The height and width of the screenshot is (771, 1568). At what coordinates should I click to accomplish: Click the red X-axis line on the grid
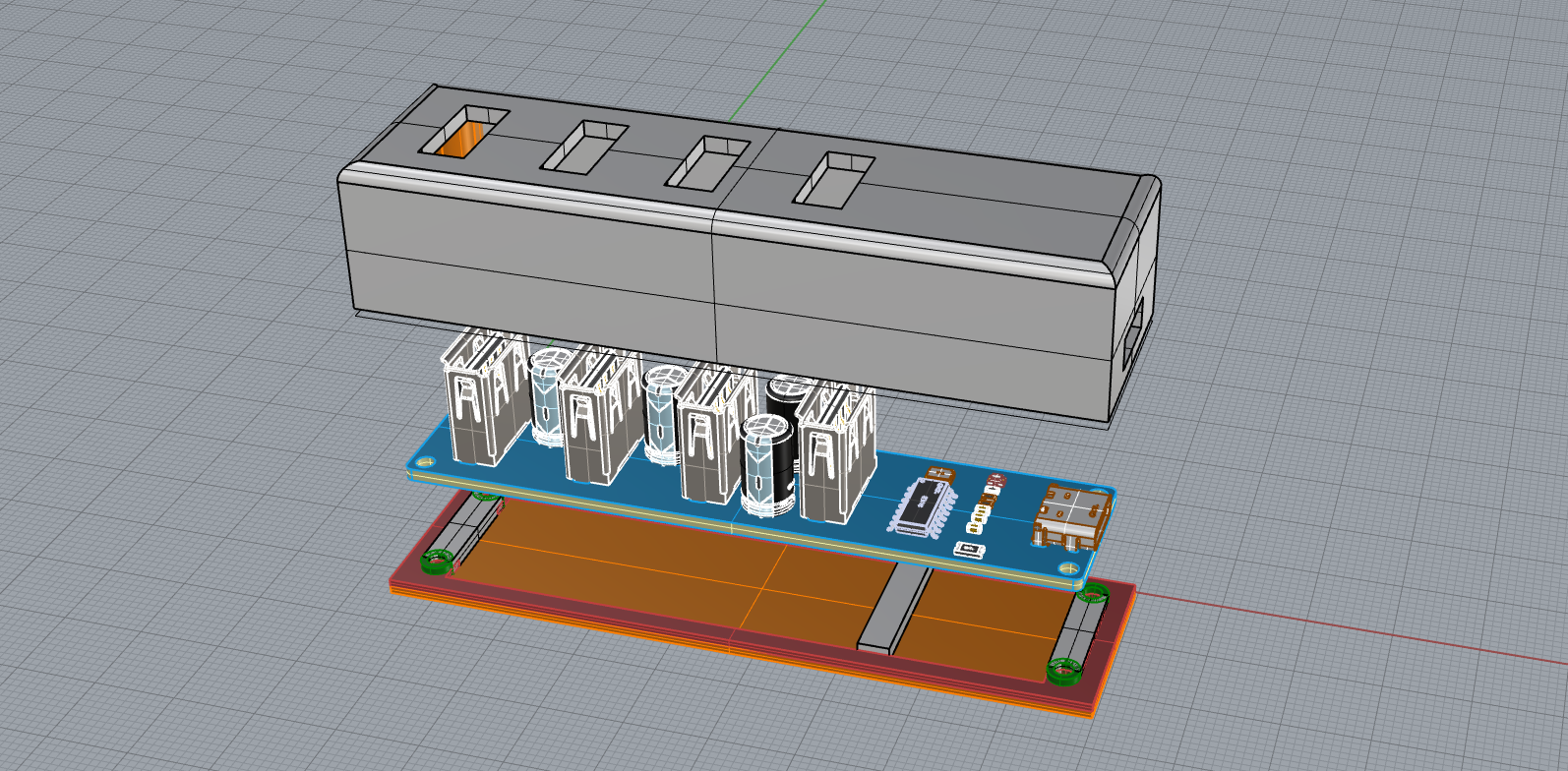pyautogui.click(x=1353, y=626)
